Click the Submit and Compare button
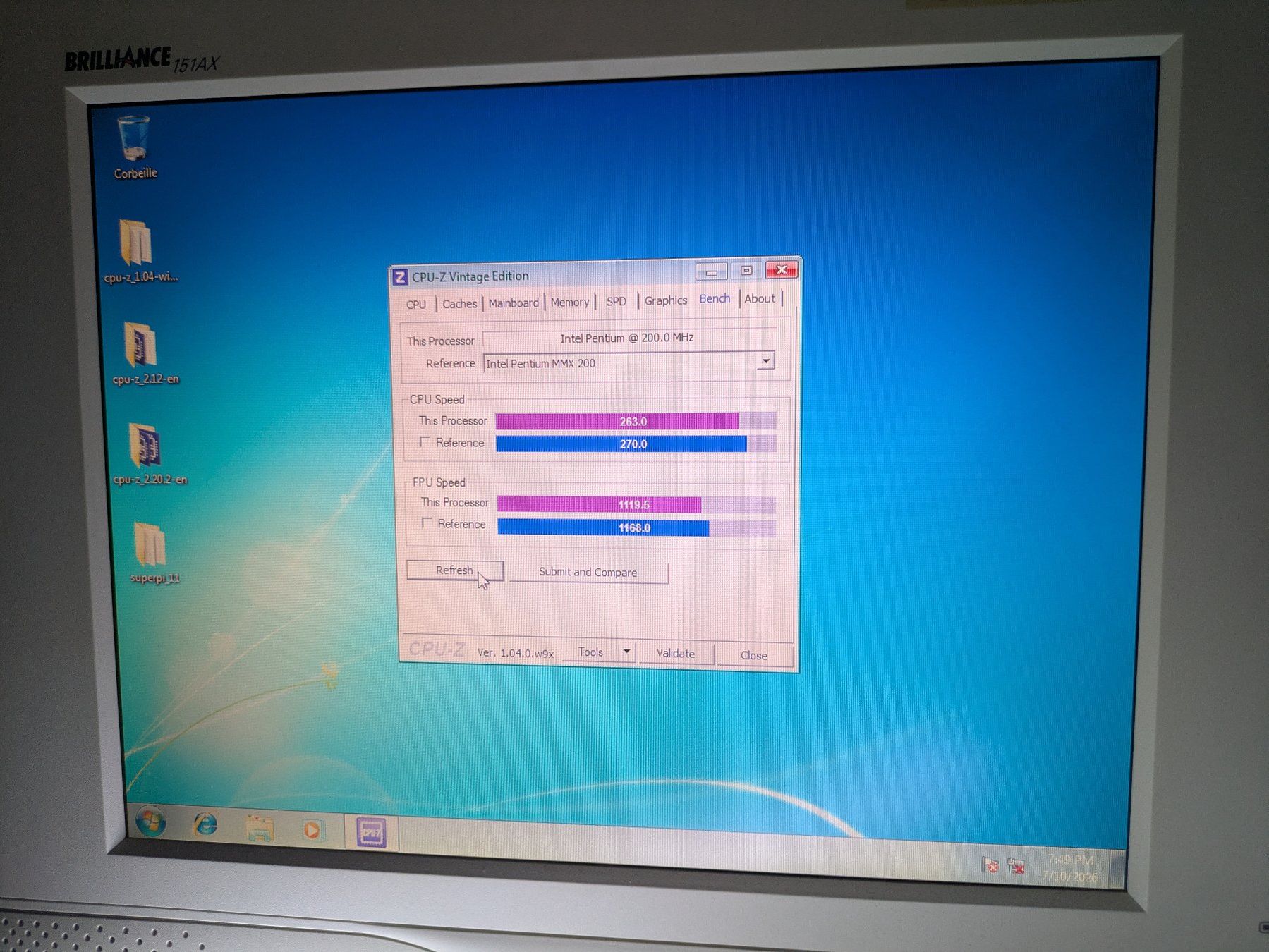Image resolution: width=1269 pixels, height=952 pixels. [x=588, y=572]
